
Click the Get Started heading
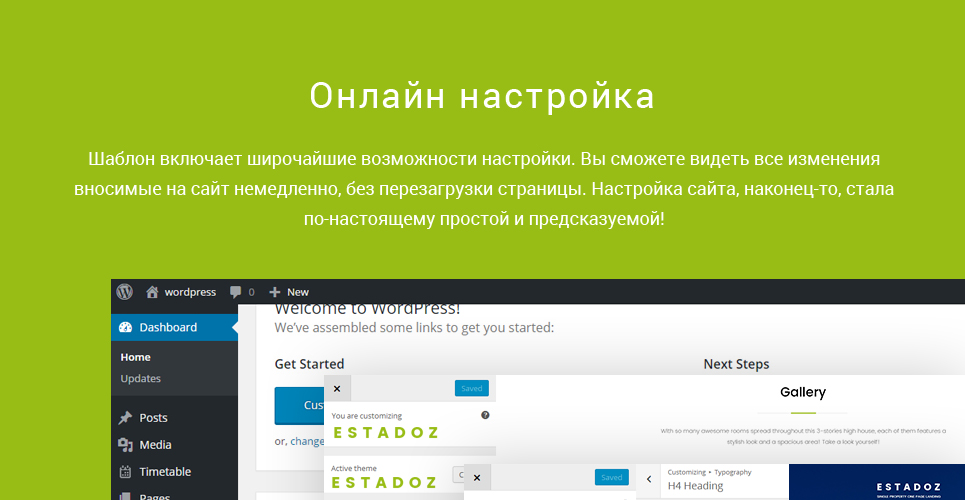pyautogui.click(x=309, y=364)
